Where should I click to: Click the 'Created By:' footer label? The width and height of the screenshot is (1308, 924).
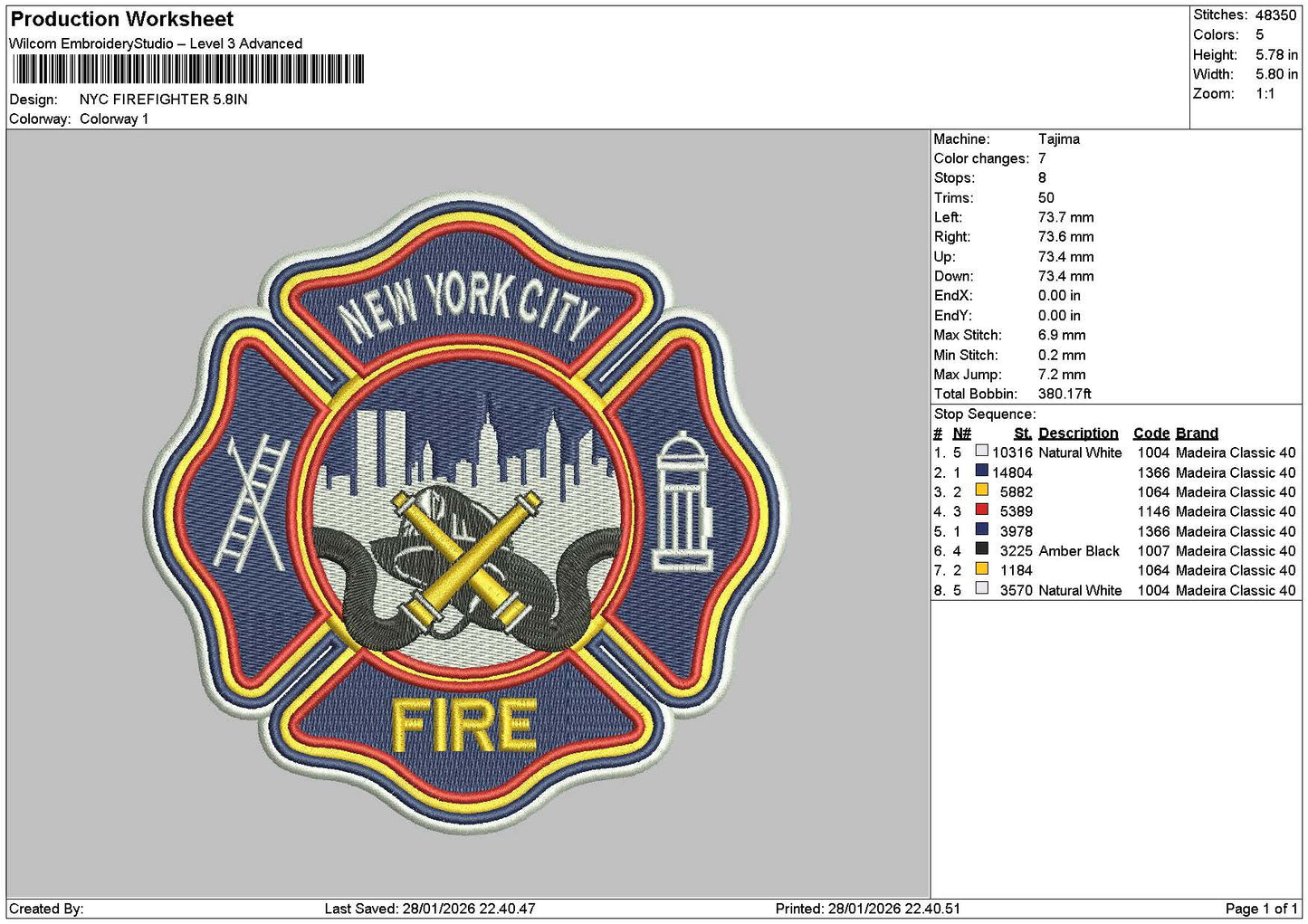pos(46,909)
